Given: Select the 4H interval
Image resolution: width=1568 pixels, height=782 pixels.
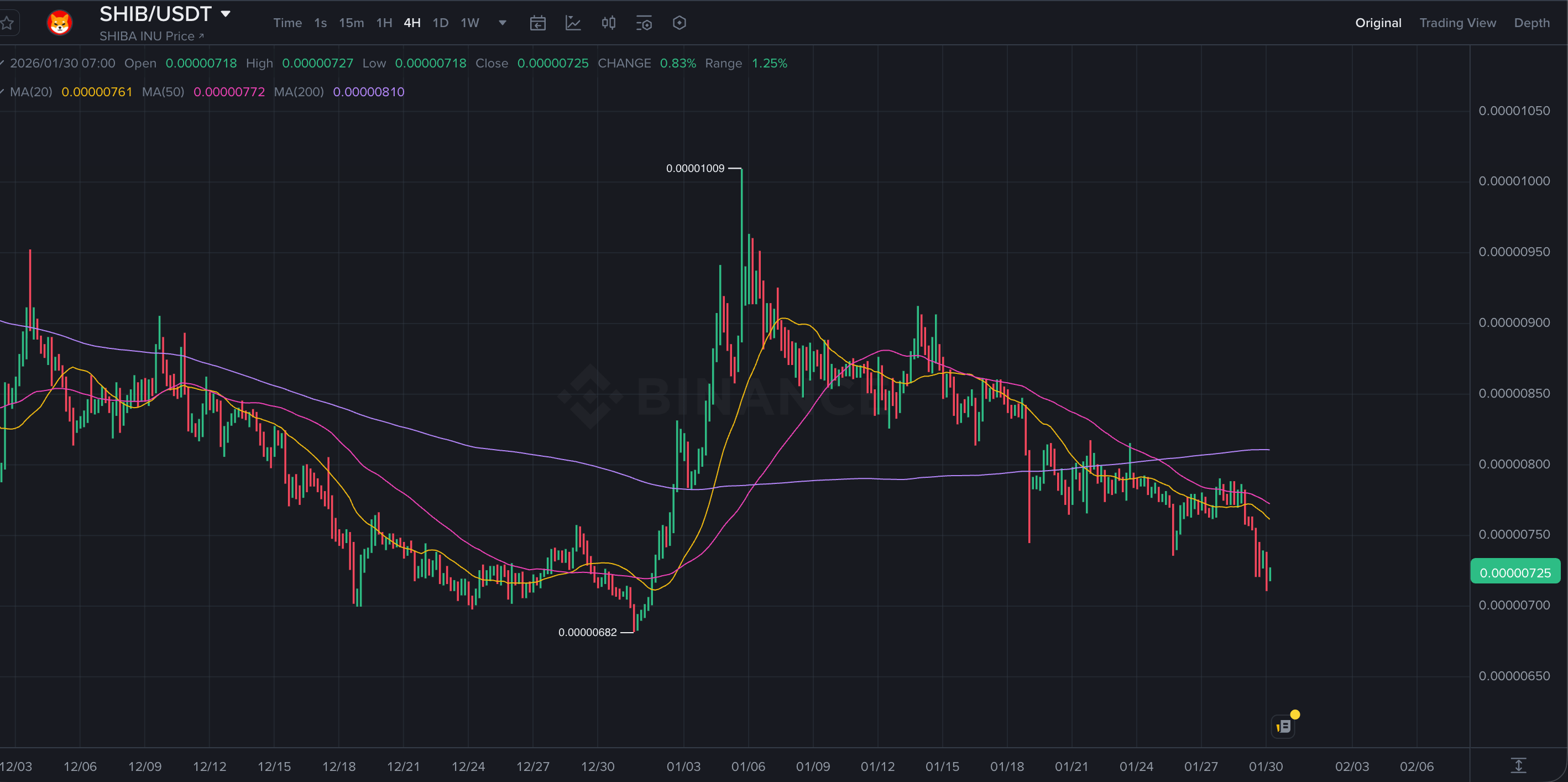Looking at the screenshot, I should click(412, 23).
